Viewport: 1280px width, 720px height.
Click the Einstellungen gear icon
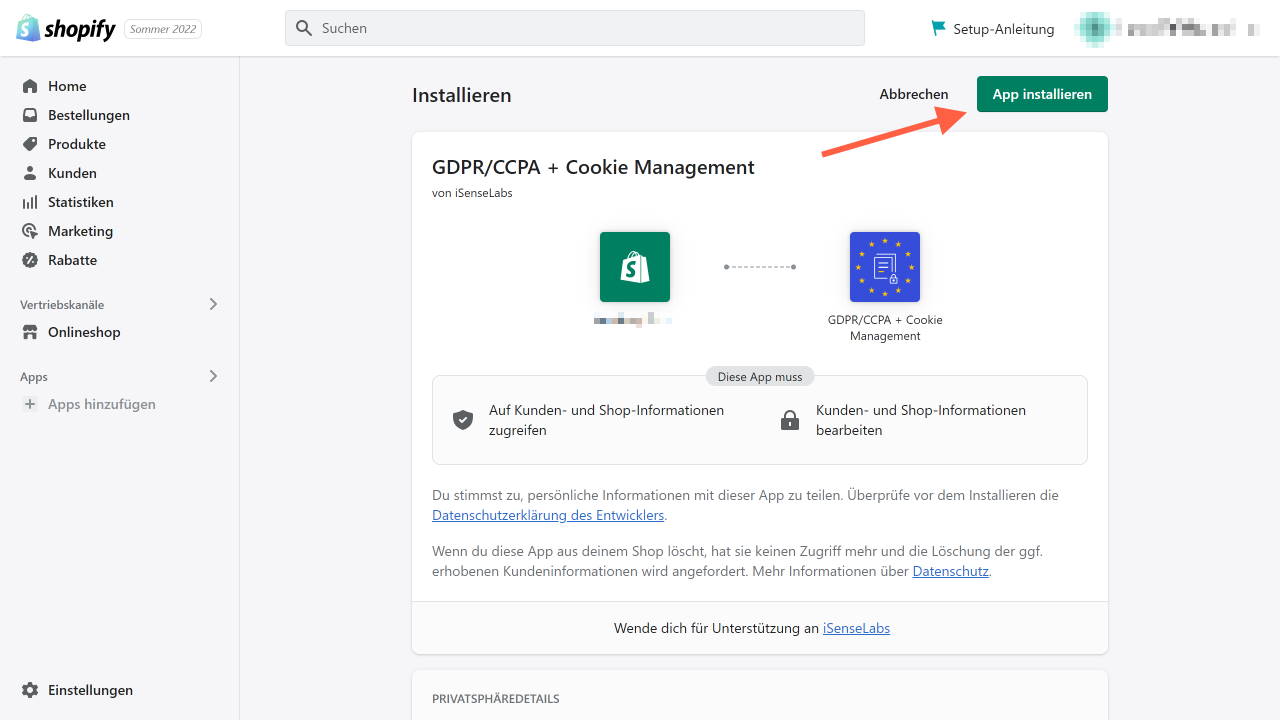pyautogui.click(x=30, y=690)
